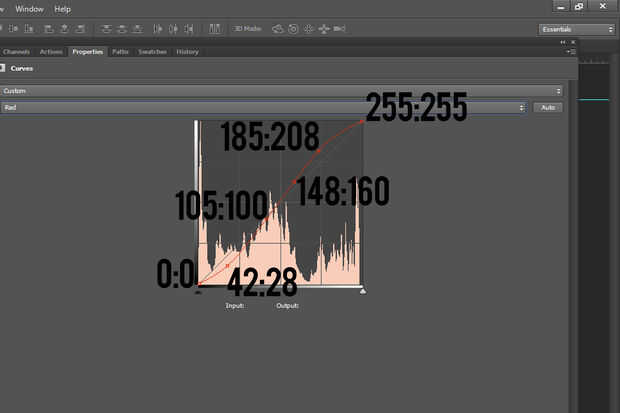The width and height of the screenshot is (620, 413).
Task: Click the Curves adjustment title
Action: 22,68
